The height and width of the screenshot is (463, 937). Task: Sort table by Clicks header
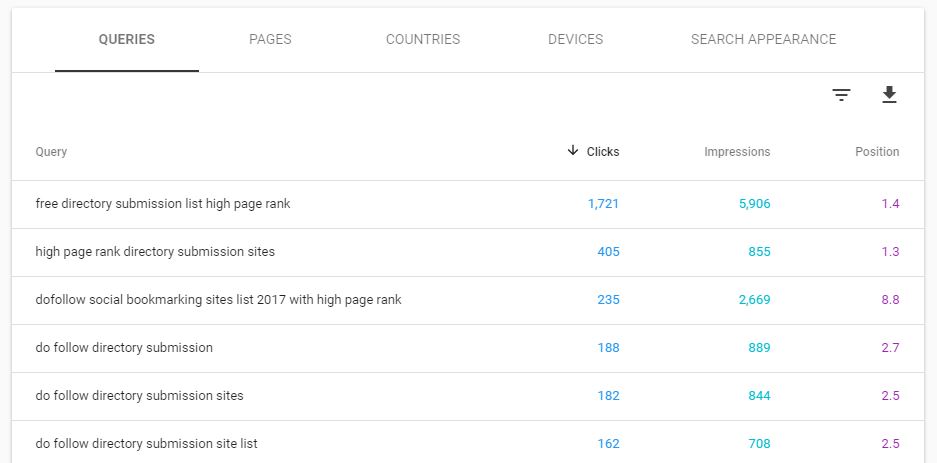tap(603, 152)
